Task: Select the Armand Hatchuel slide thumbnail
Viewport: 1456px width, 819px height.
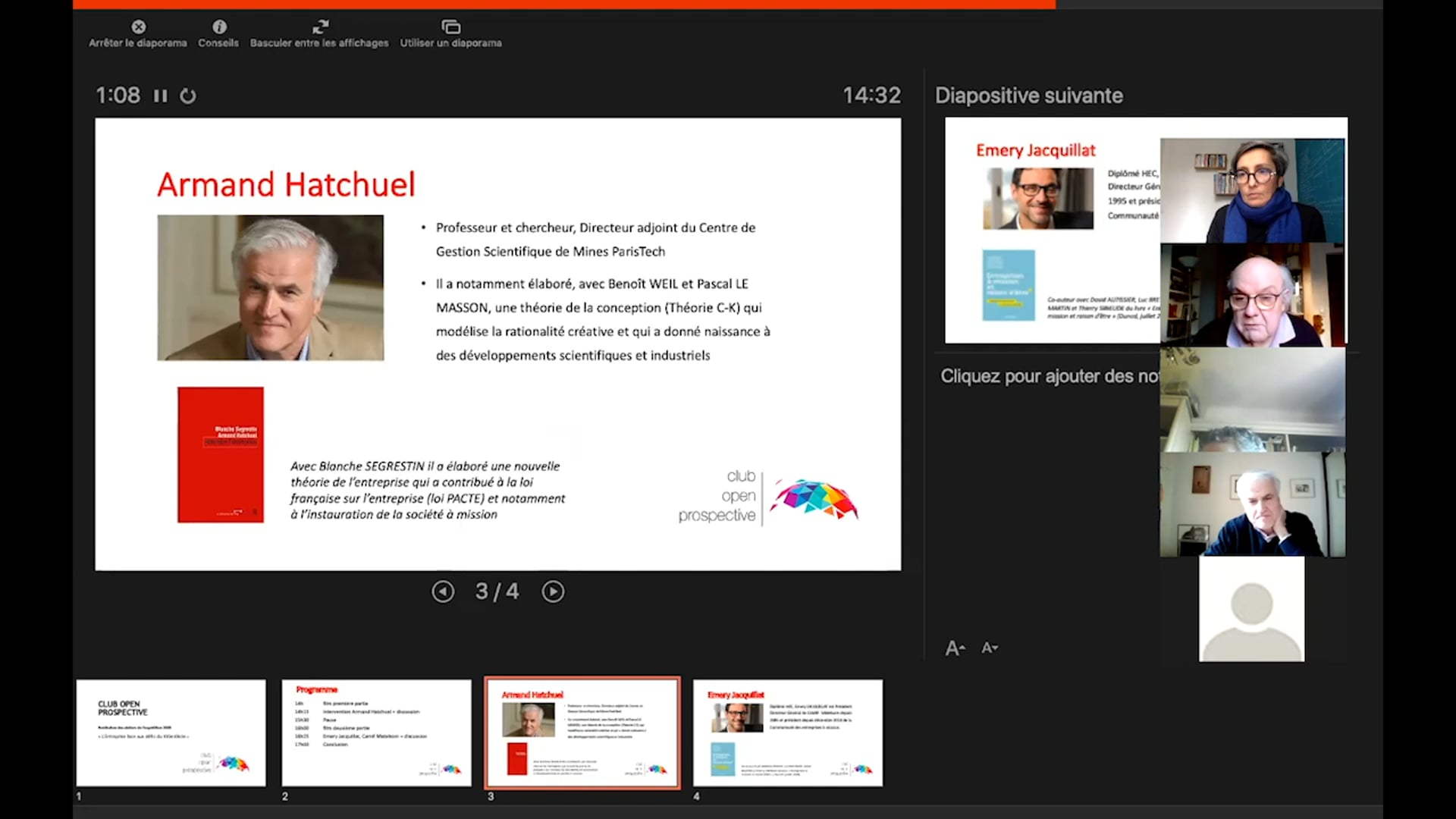Action: pyautogui.click(x=581, y=733)
